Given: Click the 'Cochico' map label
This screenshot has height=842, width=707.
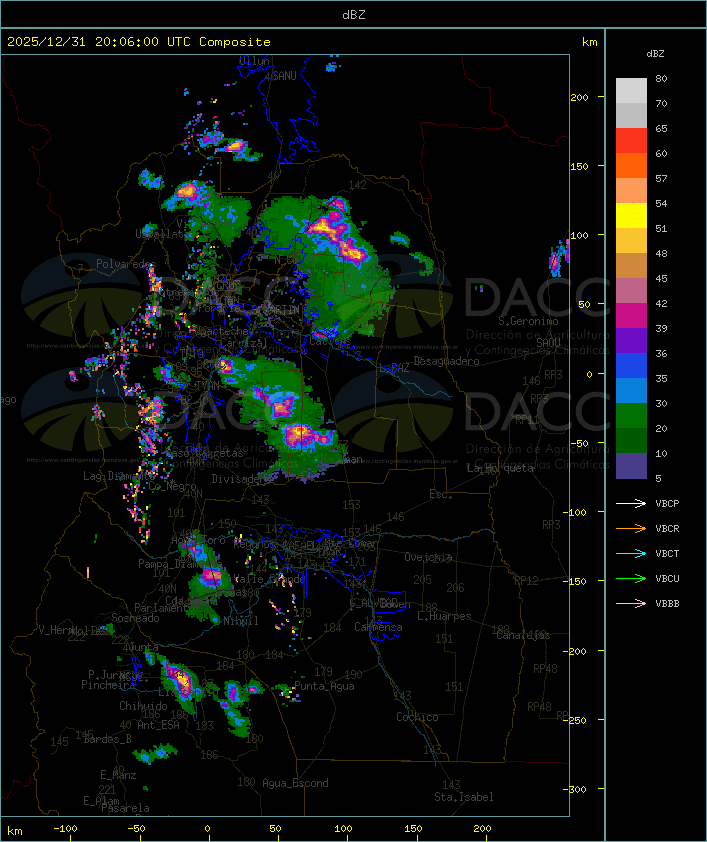Looking at the screenshot, I should click(x=417, y=717).
